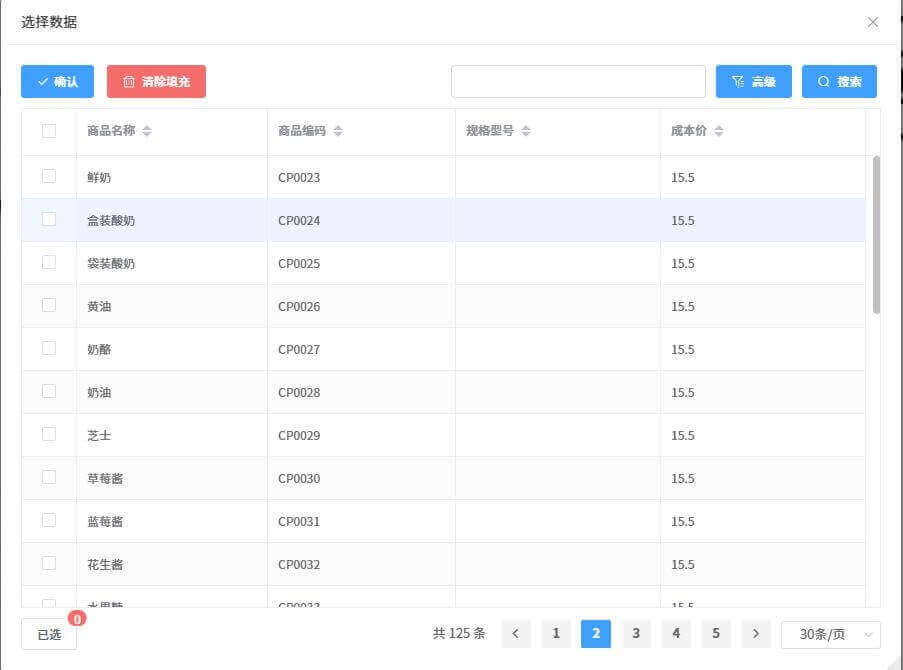Viewport: 903px width, 670px height.
Task: Click the 鲜奶 product name
Action: (x=99, y=177)
